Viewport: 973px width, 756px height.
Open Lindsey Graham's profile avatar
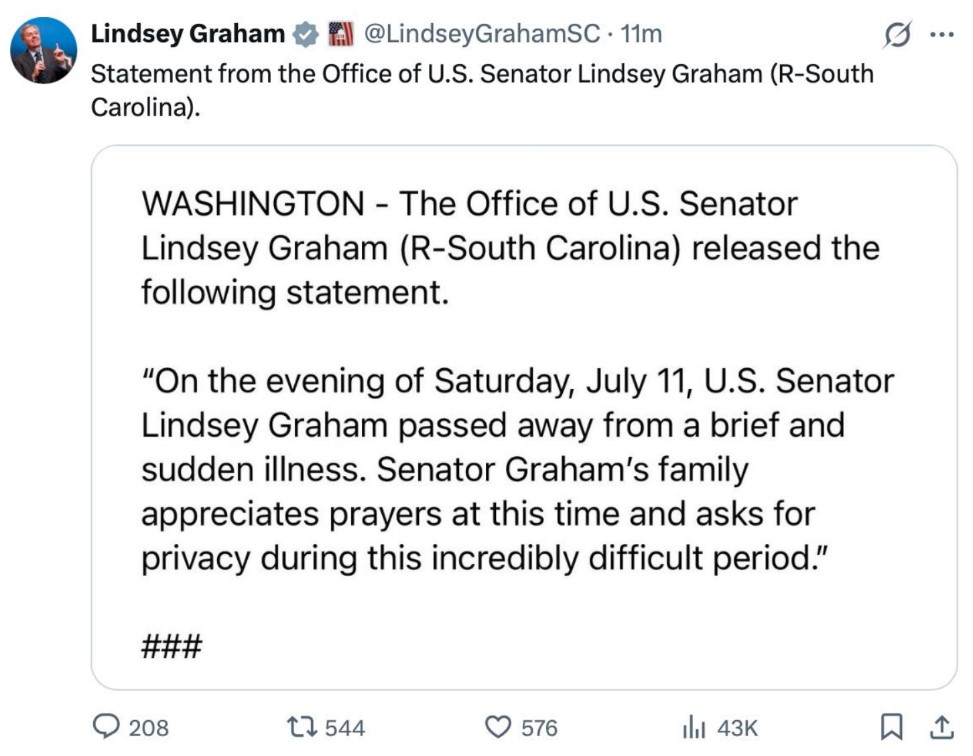click(x=43, y=51)
